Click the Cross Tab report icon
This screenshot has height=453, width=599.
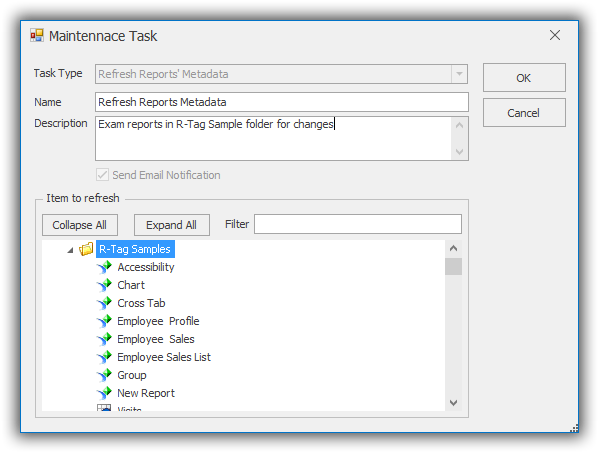click(x=104, y=303)
